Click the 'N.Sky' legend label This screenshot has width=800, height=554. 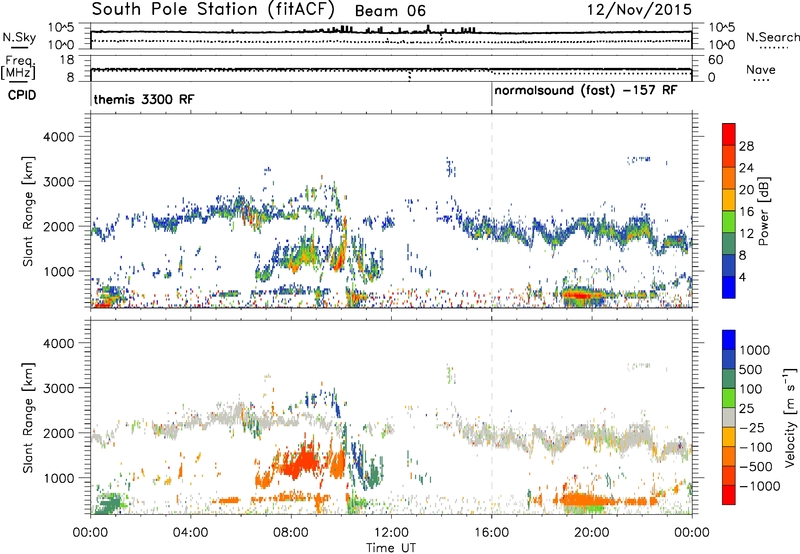(x=19, y=37)
